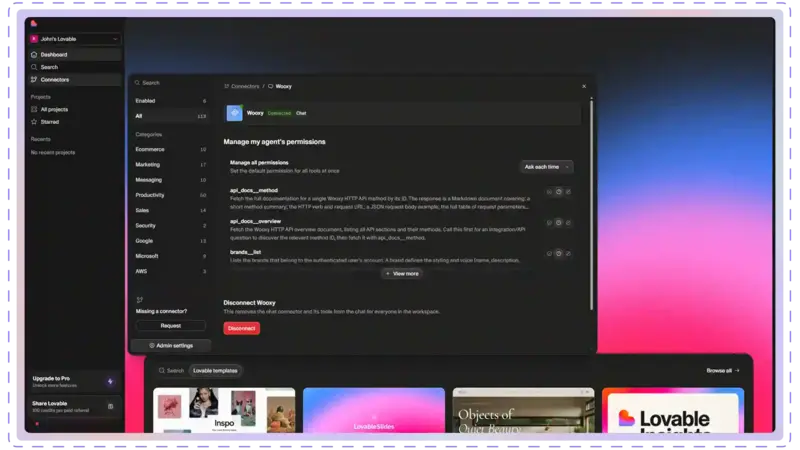Click the Starred star icon
This screenshot has height=450, width=800.
point(34,122)
